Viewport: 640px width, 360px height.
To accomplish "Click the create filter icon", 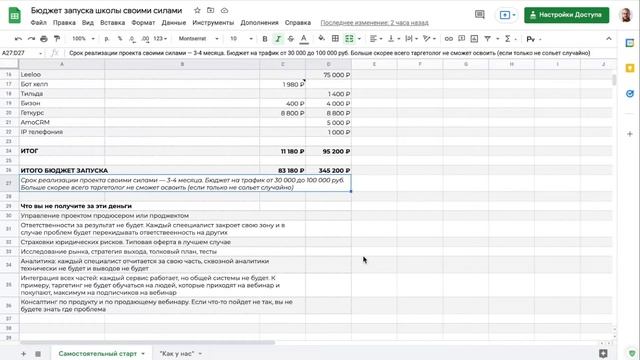I will [x=487, y=39].
